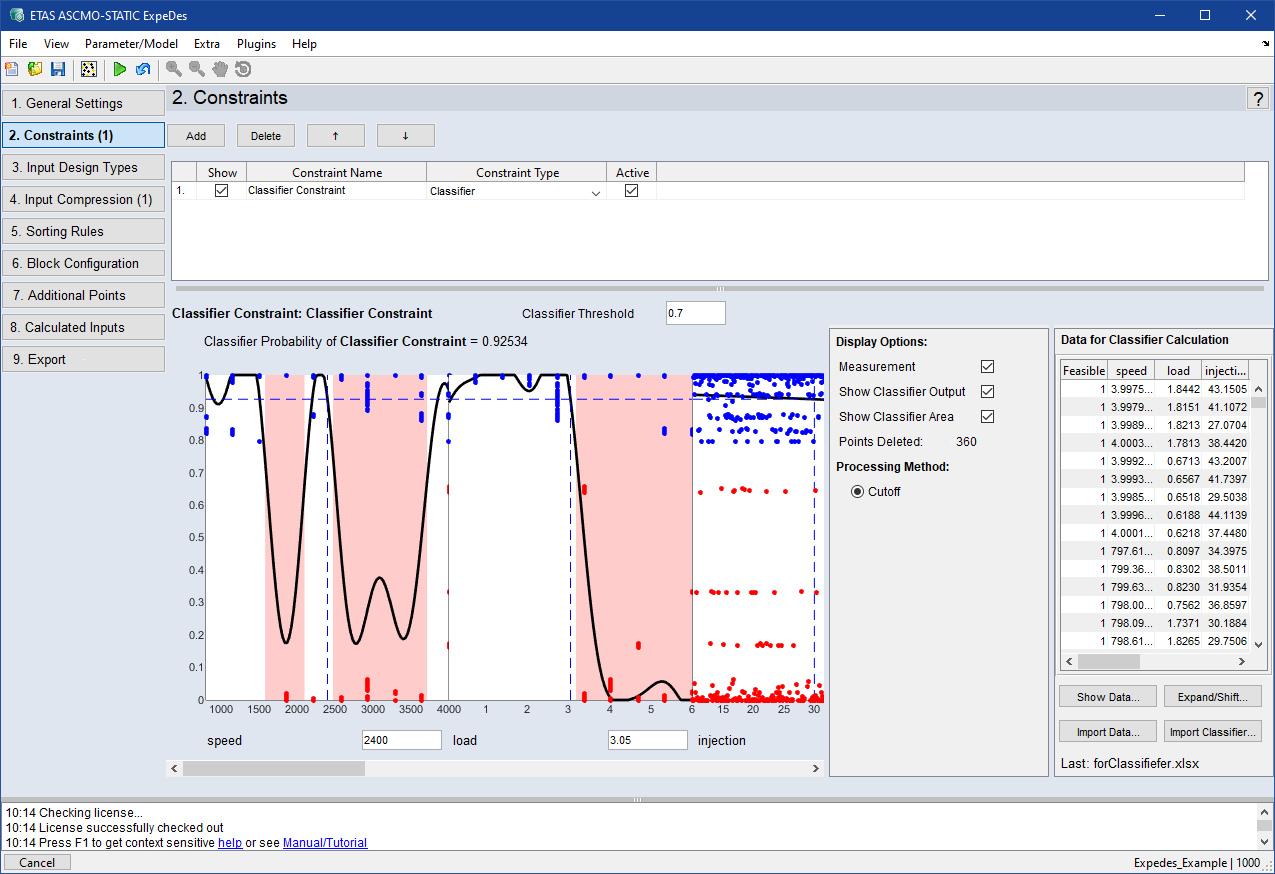Click the zoom in magnifier icon

pos(174,69)
